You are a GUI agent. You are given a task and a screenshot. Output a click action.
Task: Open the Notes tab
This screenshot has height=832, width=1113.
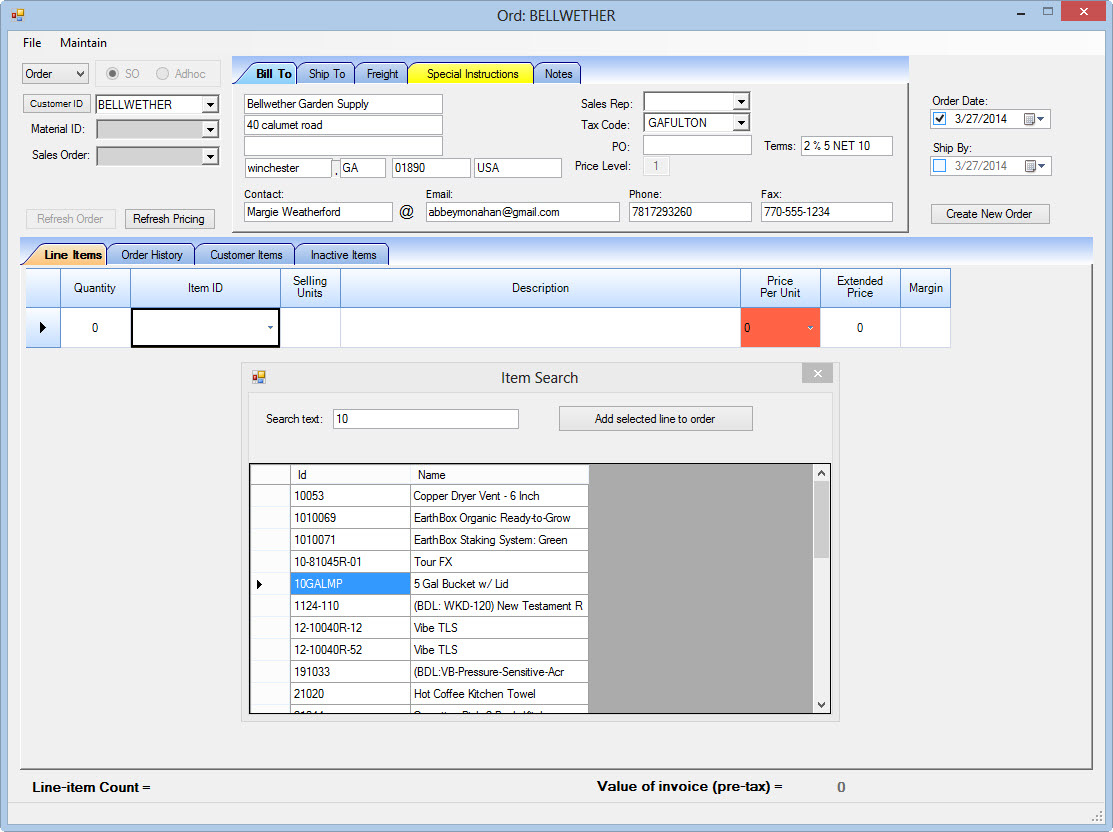(x=558, y=74)
